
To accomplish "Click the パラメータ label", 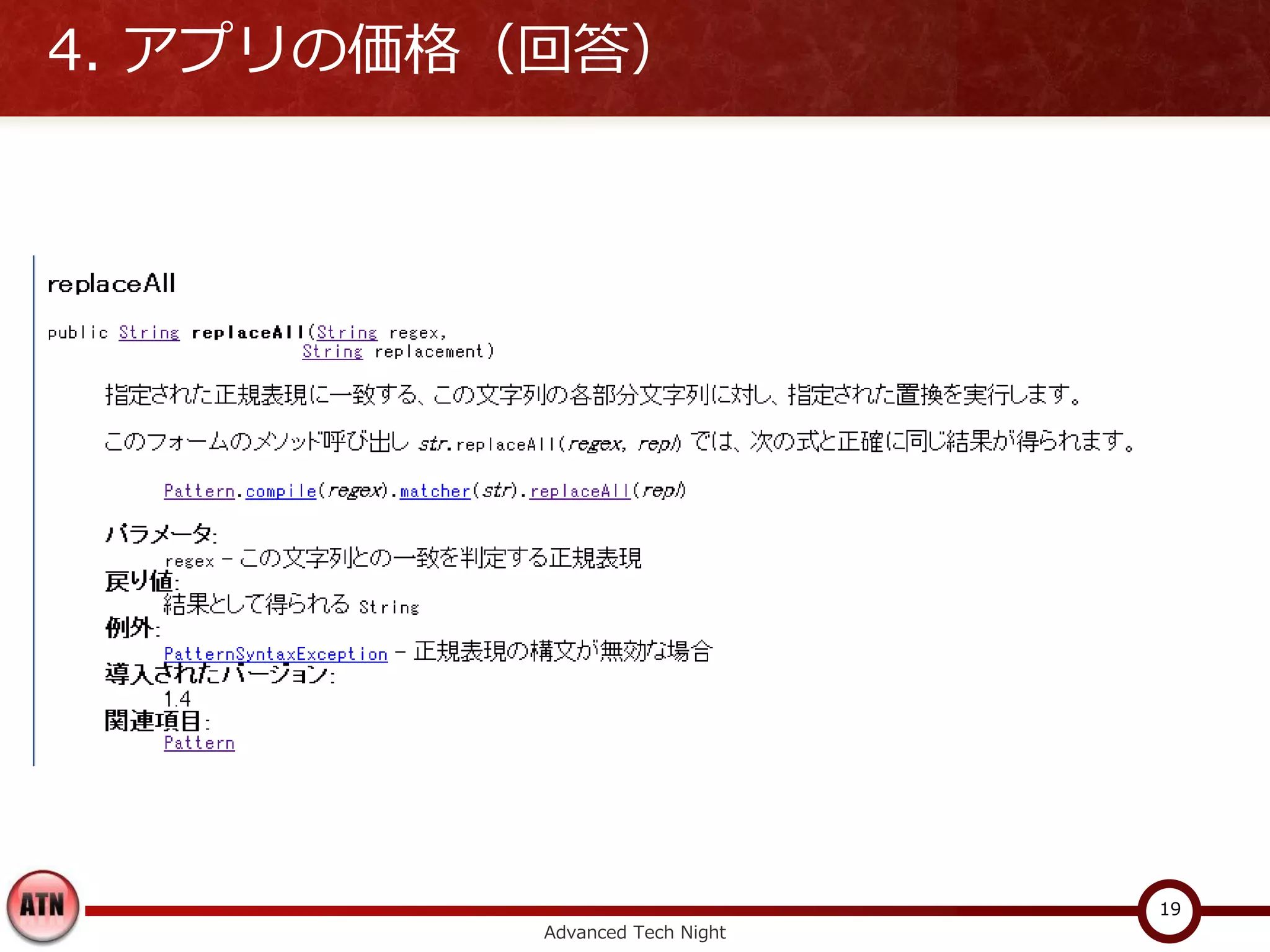I will (x=161, y=534).
